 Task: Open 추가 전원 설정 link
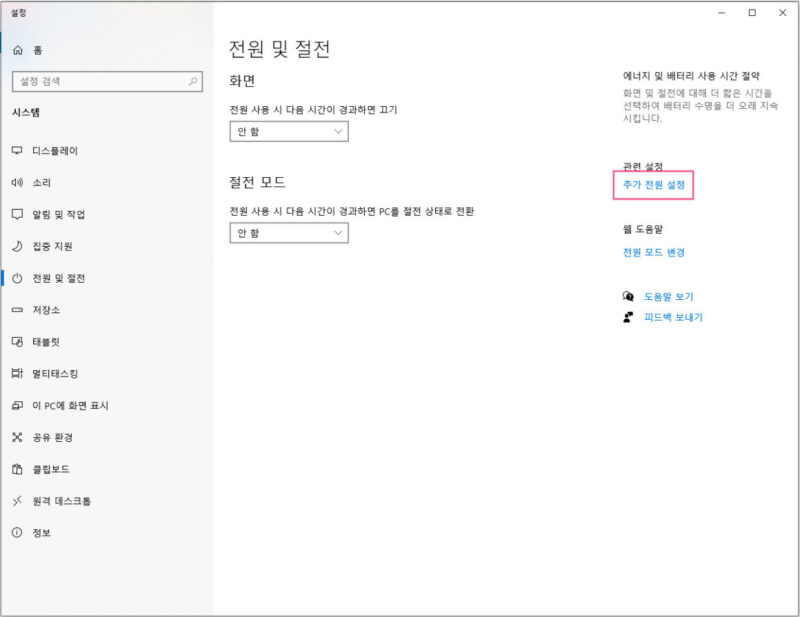pos(653,185)
